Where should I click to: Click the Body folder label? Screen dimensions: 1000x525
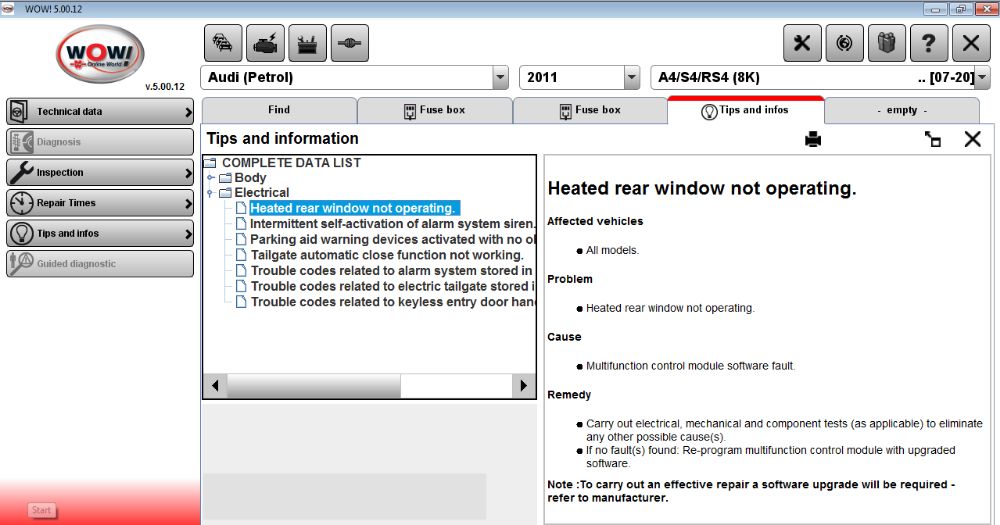point(250,178)
